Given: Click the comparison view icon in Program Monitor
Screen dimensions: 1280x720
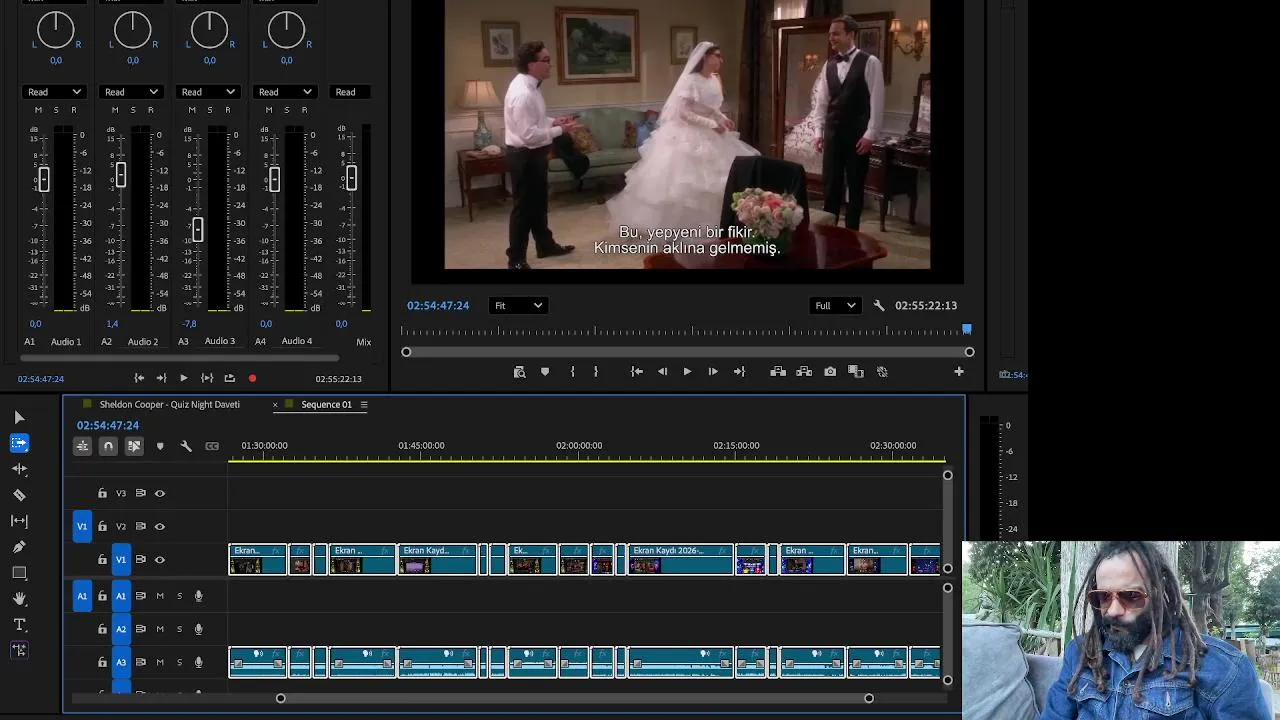Looking at the screenshot, I should [856, 372].
